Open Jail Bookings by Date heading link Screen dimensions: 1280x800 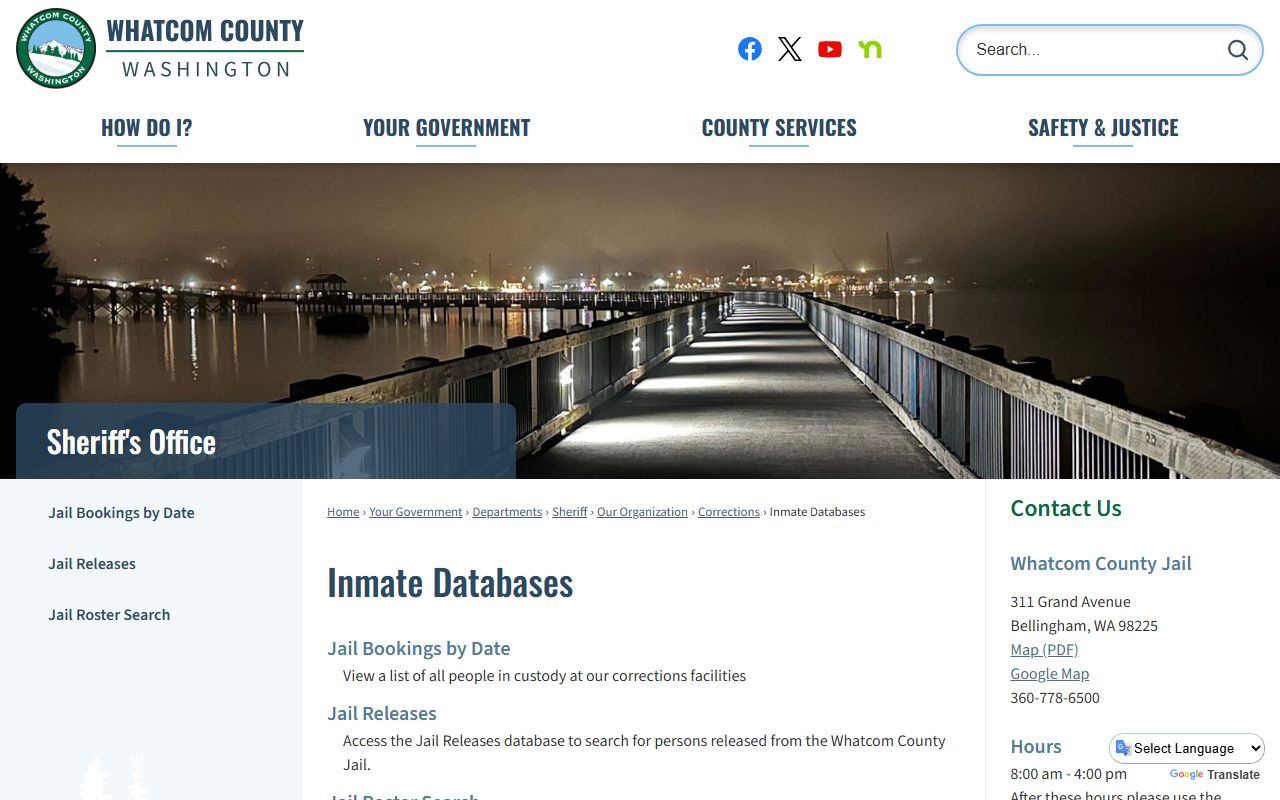(x=419, y=648)
